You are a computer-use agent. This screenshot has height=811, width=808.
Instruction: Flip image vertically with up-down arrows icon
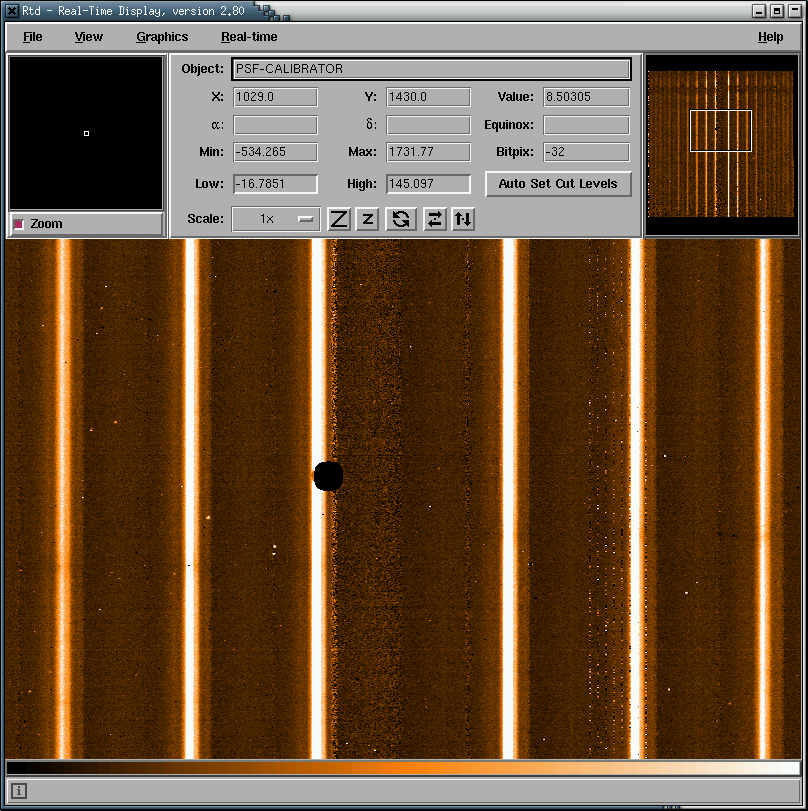point(463,219)
